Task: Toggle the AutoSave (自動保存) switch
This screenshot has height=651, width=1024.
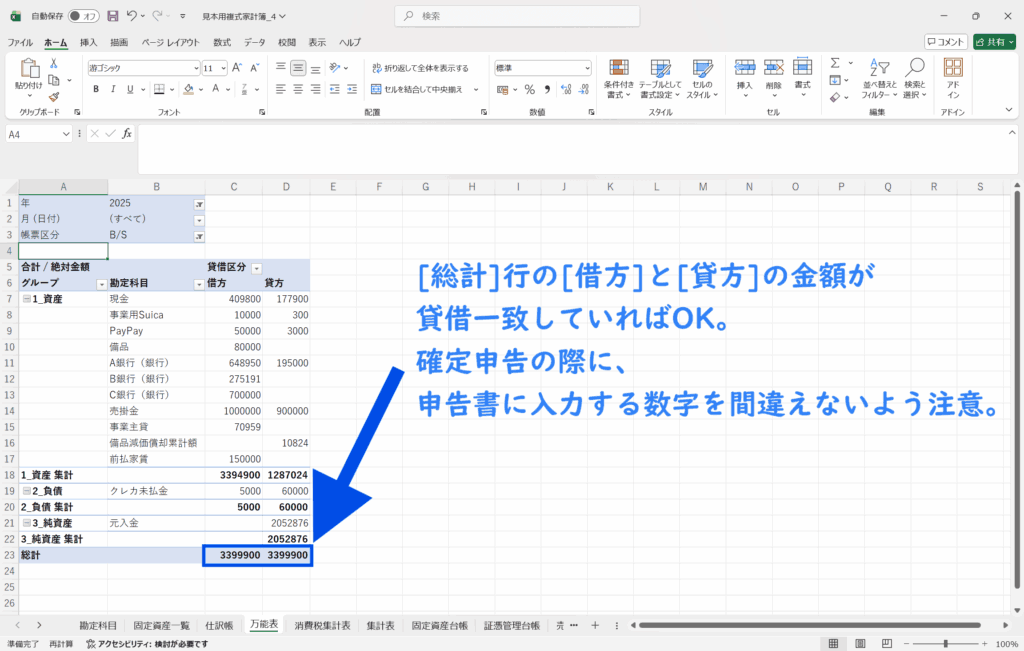Action: click(83, 16)
